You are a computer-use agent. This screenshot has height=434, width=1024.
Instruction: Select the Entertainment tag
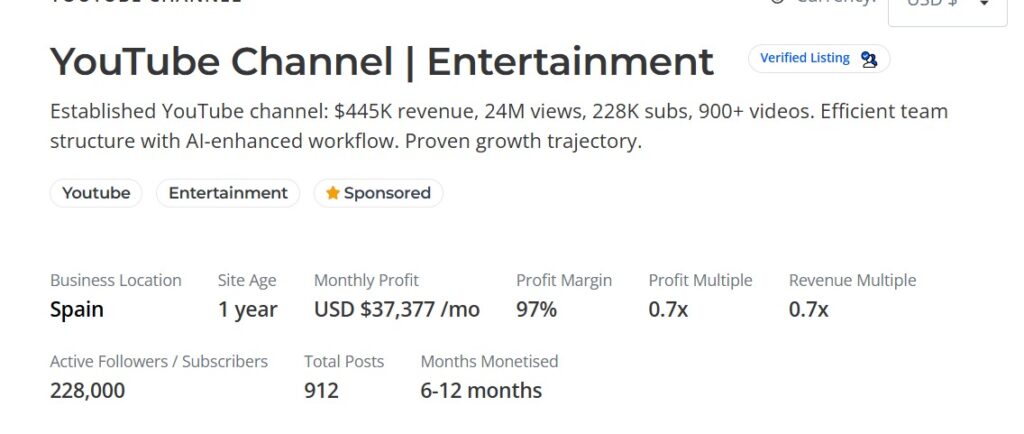point(228,193)
